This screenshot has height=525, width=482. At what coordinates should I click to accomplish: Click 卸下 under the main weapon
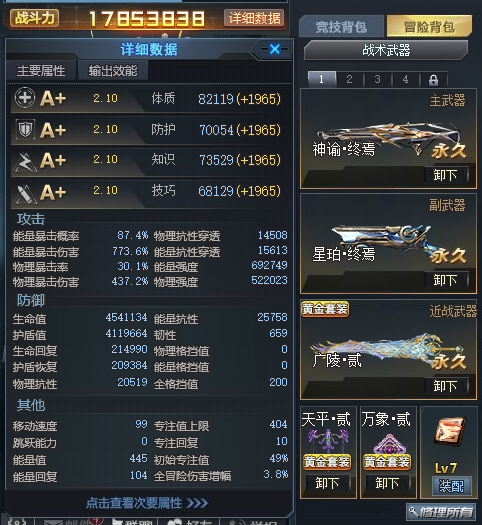tap(446, 175)
